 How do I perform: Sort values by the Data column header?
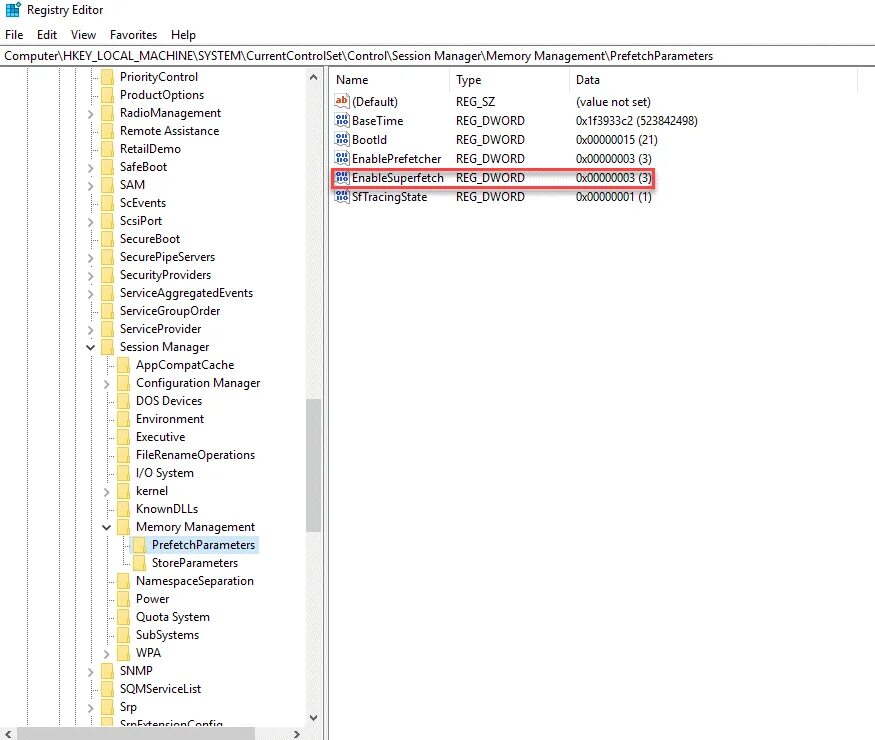click(x=713, y=80)
